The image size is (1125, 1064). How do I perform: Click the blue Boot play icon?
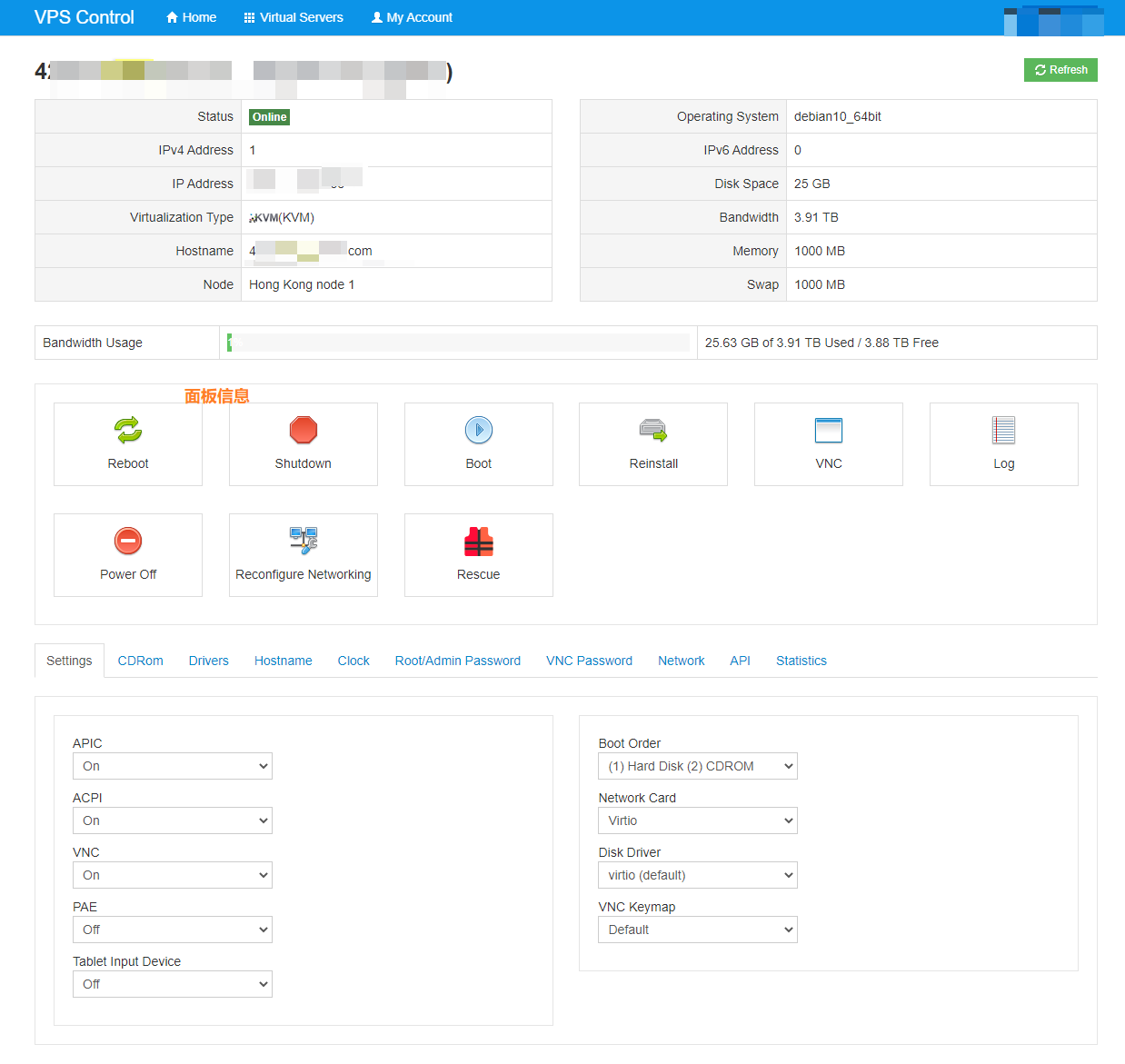tap(479, 430)
